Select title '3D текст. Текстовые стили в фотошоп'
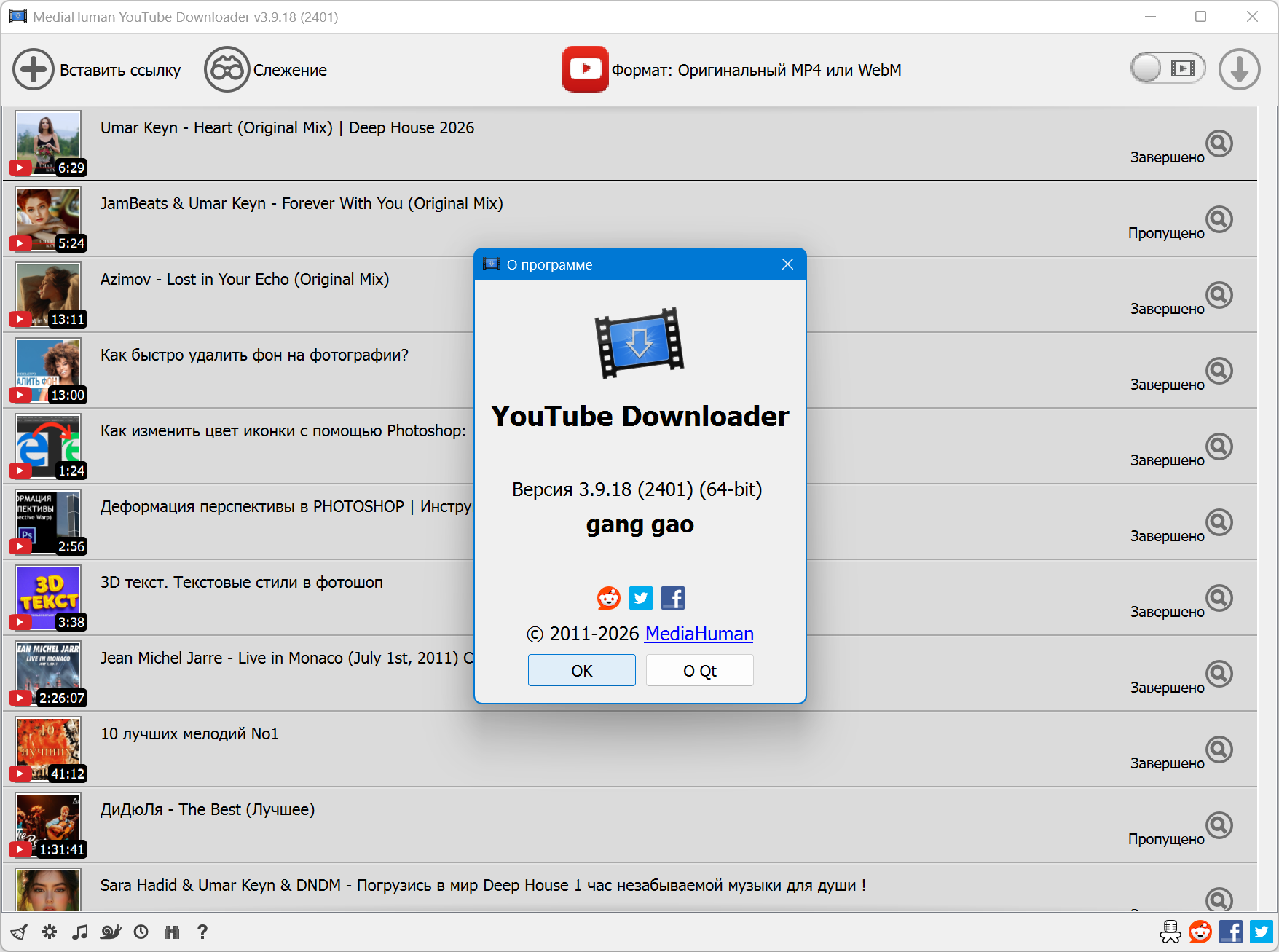Image resolution: width=1279 pixels, height=952 pixels. coord(242,583)
